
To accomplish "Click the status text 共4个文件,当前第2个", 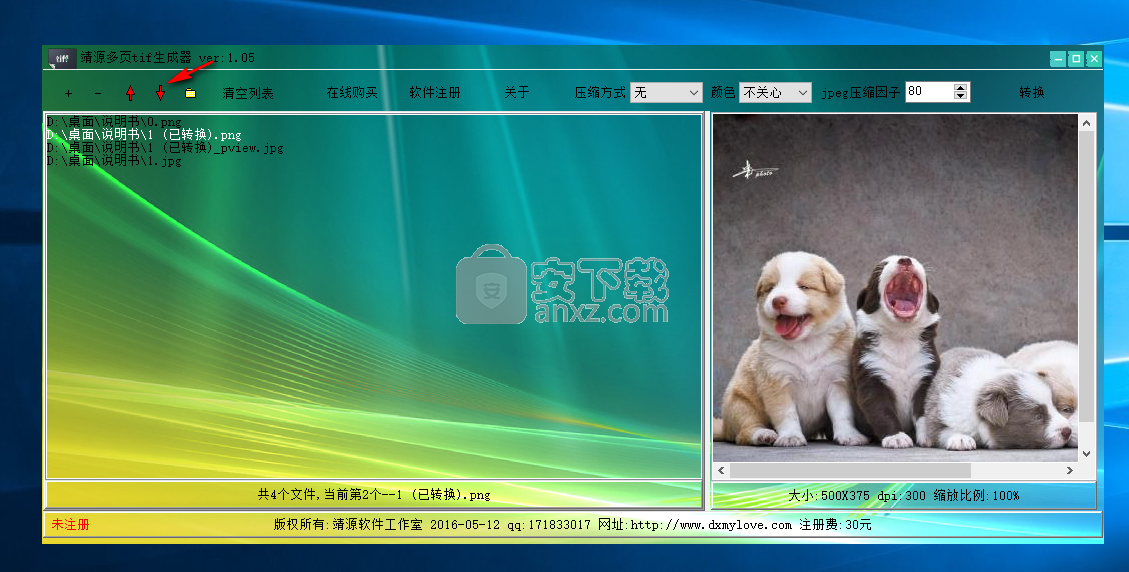I will click(x=374, y=495).
